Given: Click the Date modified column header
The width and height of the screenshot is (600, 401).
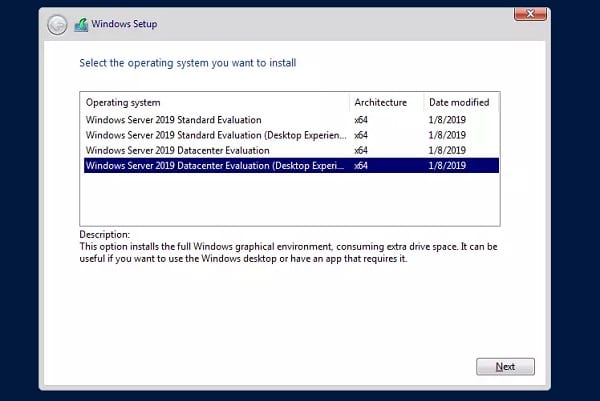Looking at the screenshot, I should click(x=459, y=102).
